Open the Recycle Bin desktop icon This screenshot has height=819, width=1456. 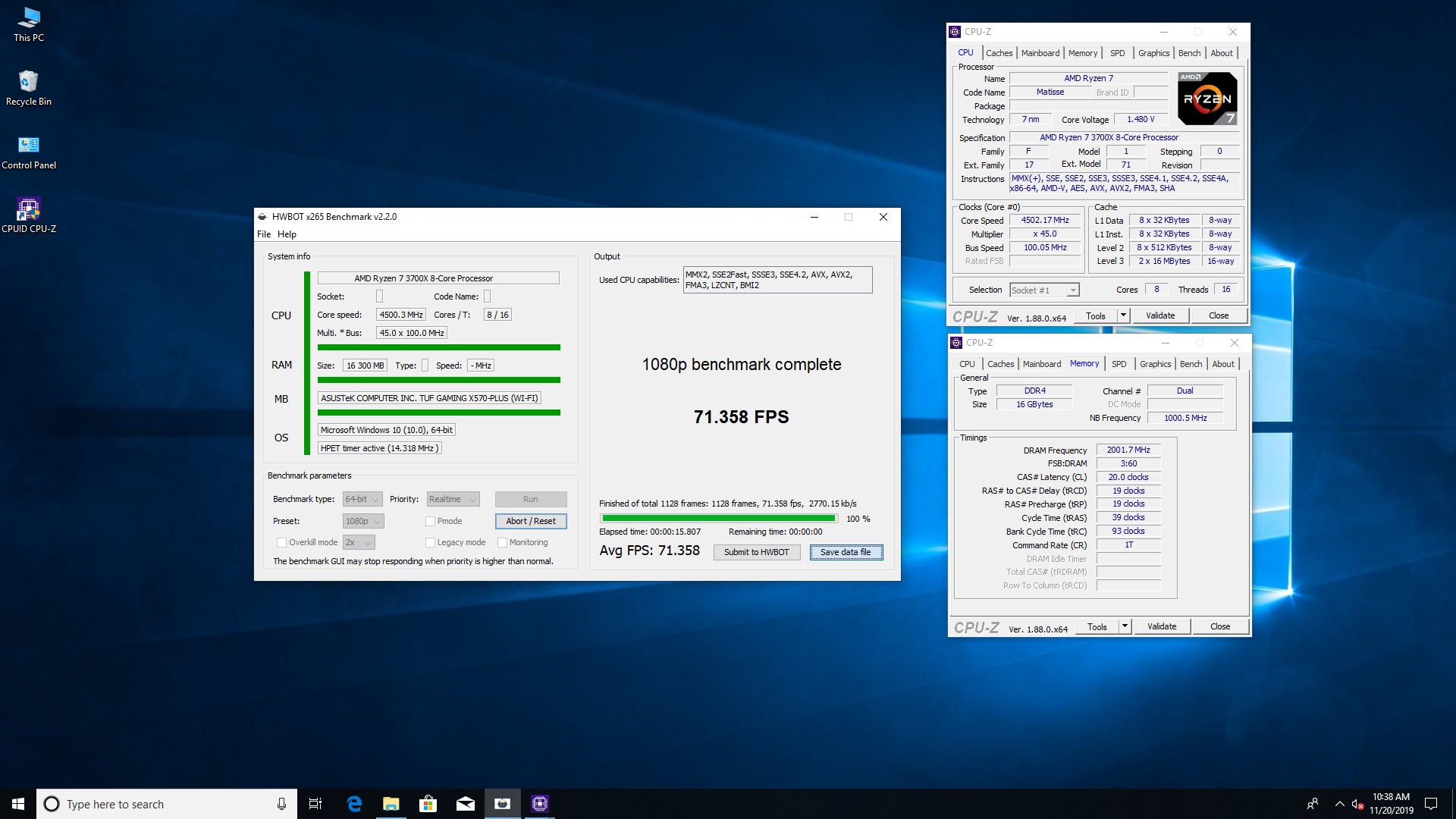tap(29, 88)
